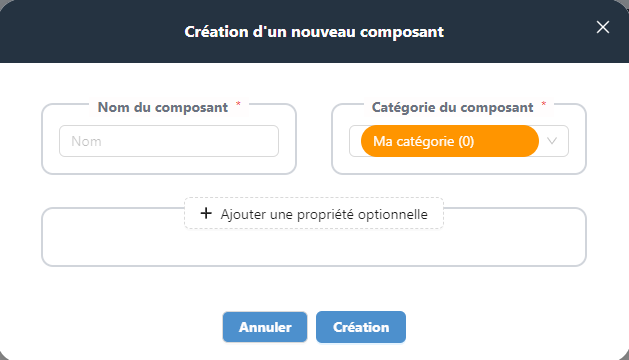
Task: Click blank area left of the Annuler button
Action: pyautogui.click(x=120, y=327)
